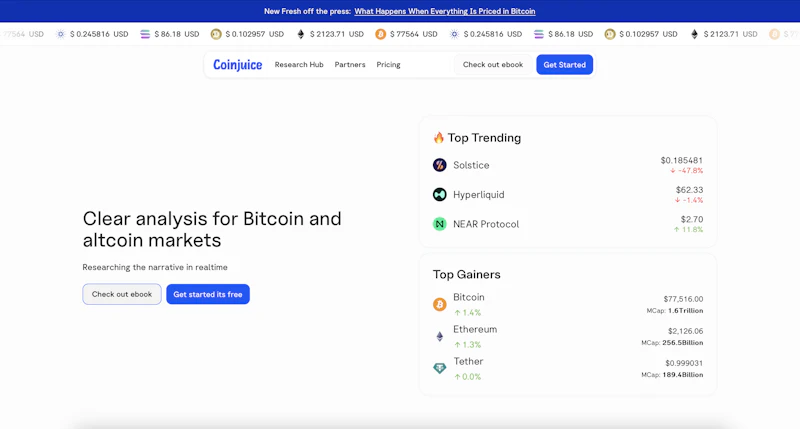Click 'Check out ebook' below the headline
Viewport: 800px width, 429px height.
[122, 294]
